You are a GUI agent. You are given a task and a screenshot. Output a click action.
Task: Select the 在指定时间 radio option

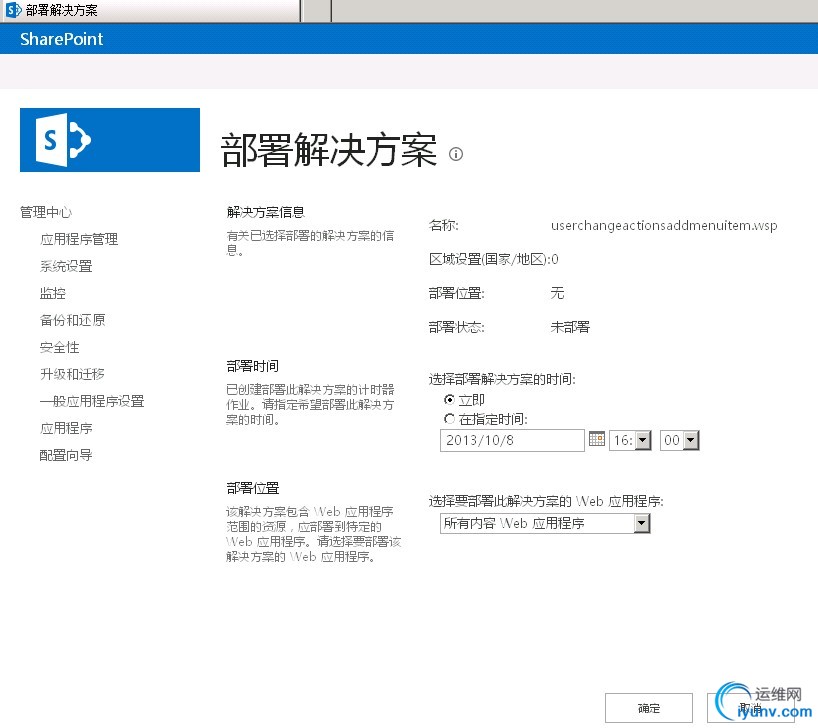449,419
